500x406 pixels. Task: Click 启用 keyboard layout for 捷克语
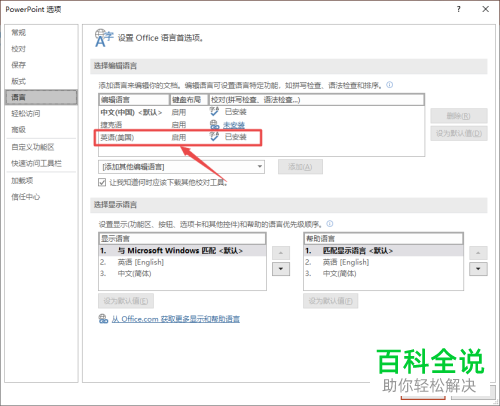tap(179, 125)
